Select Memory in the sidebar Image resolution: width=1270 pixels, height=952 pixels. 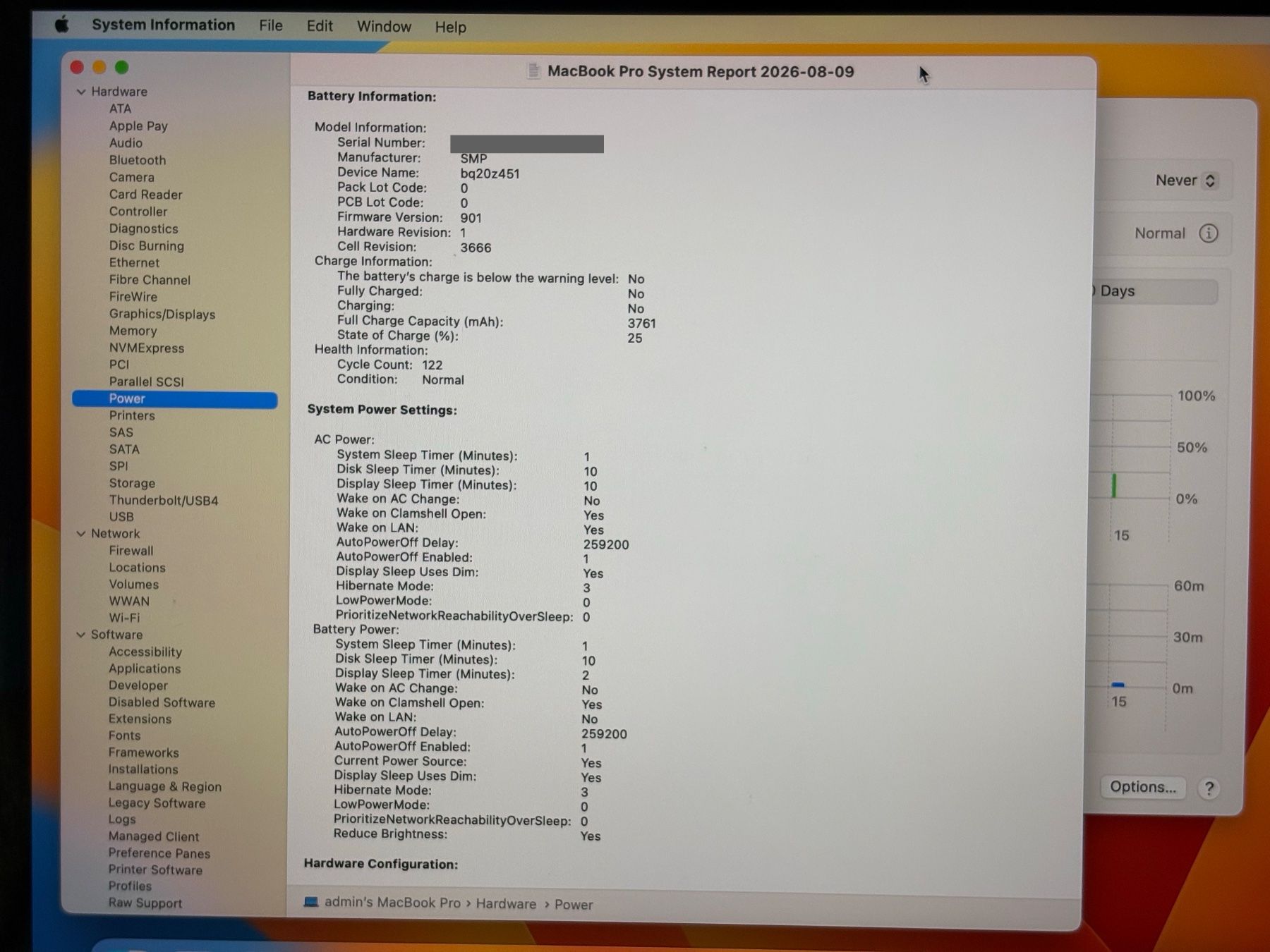pyautogui.click(x=133, y=331)
